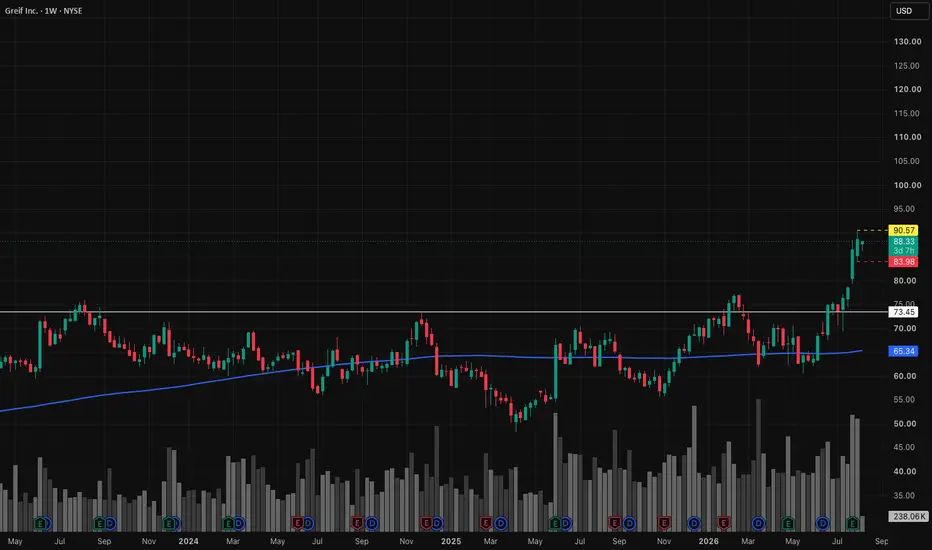The width and height of the screenshot is (932, 550).
Task: Open the green earnings marker near May 2026
Action: (788, 523)
